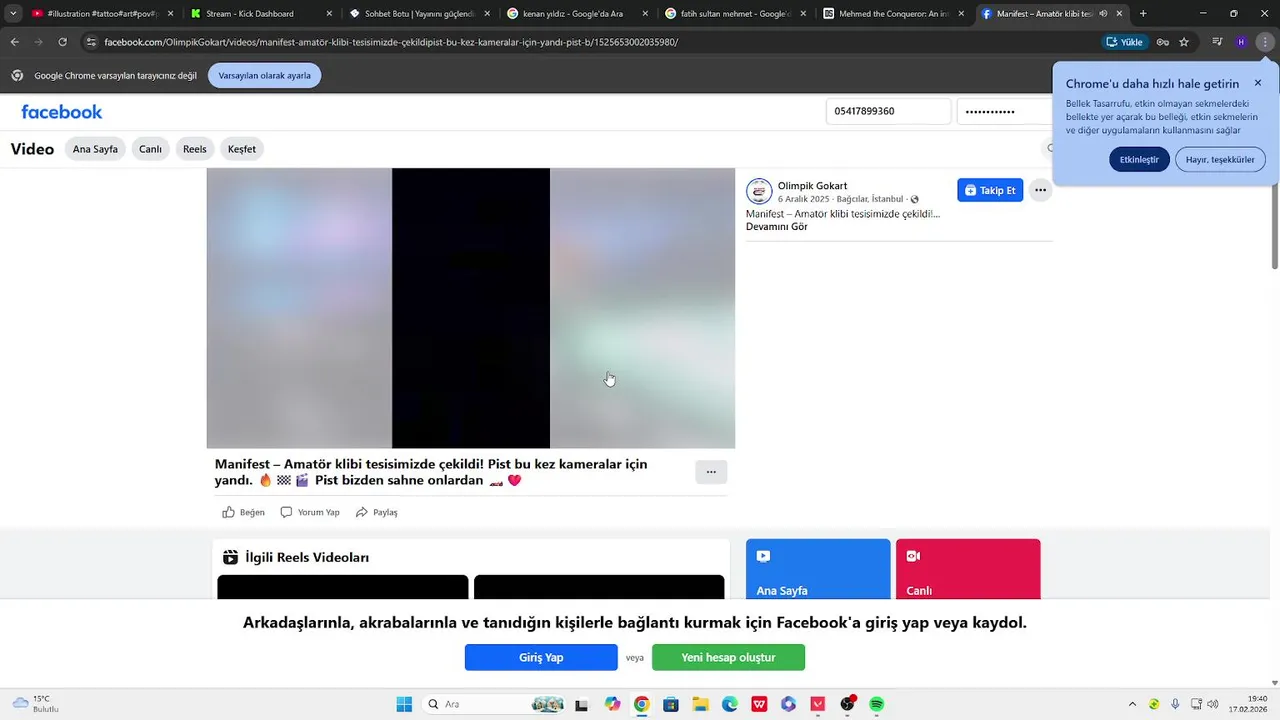This screenshot has width=1280, height=720.
Task: Open the Windows Start menu
Action: tap(404, 704)
